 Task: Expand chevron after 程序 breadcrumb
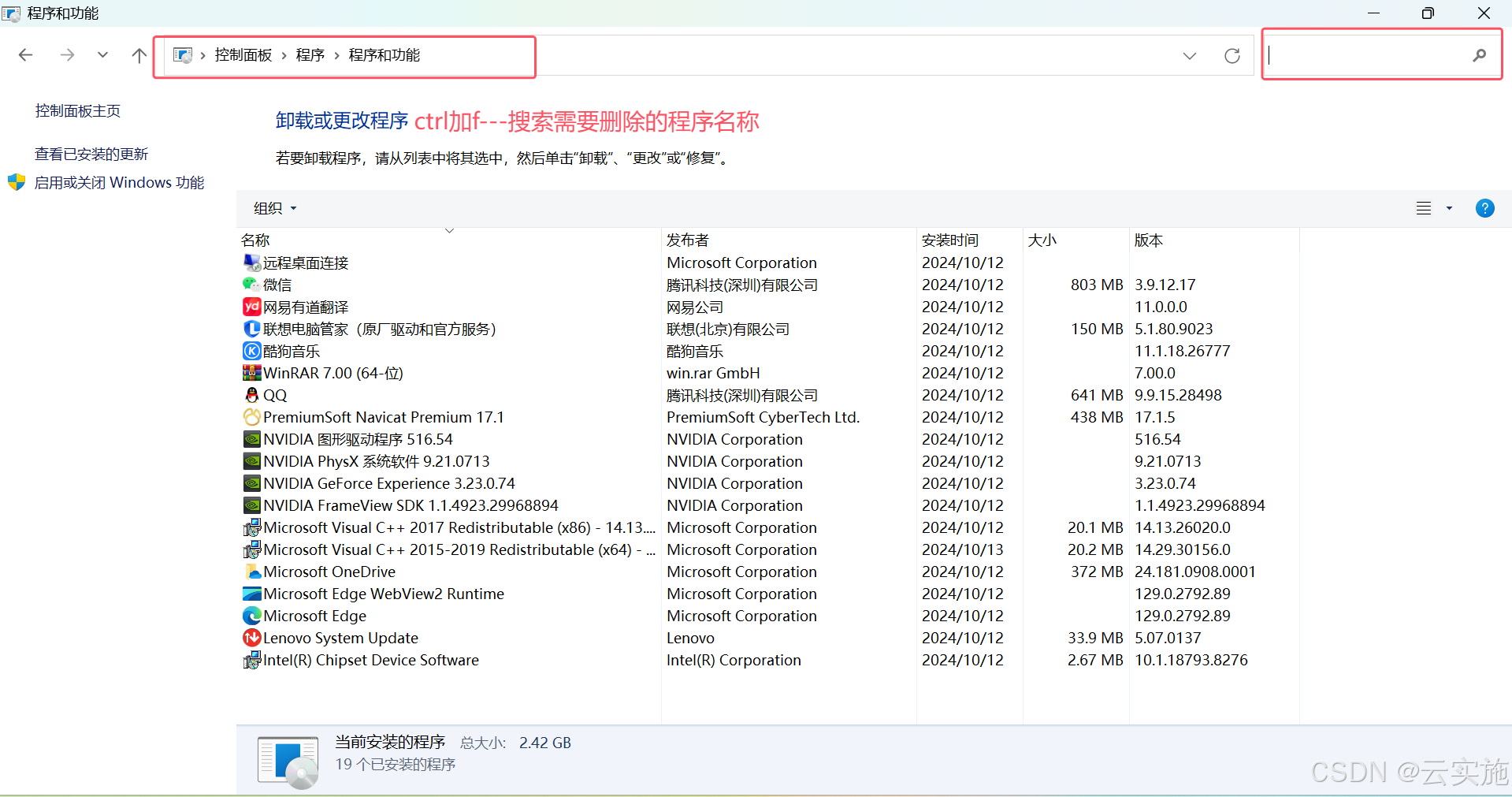coord(337,55)
